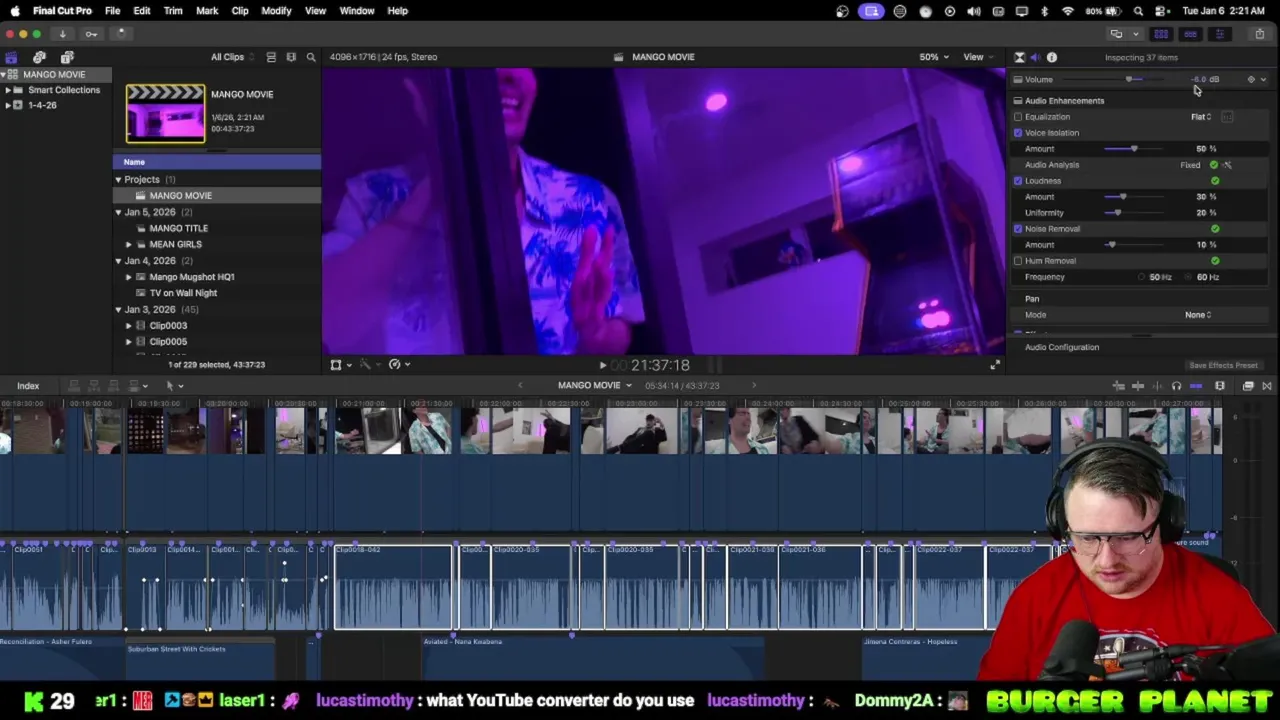Toggle browser clip appearance options icon

point(271,57)
